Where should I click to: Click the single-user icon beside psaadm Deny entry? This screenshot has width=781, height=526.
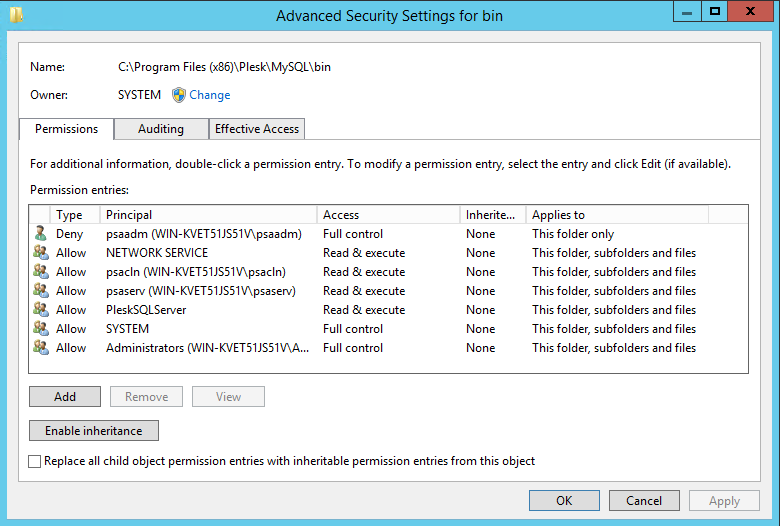[40, 234]
